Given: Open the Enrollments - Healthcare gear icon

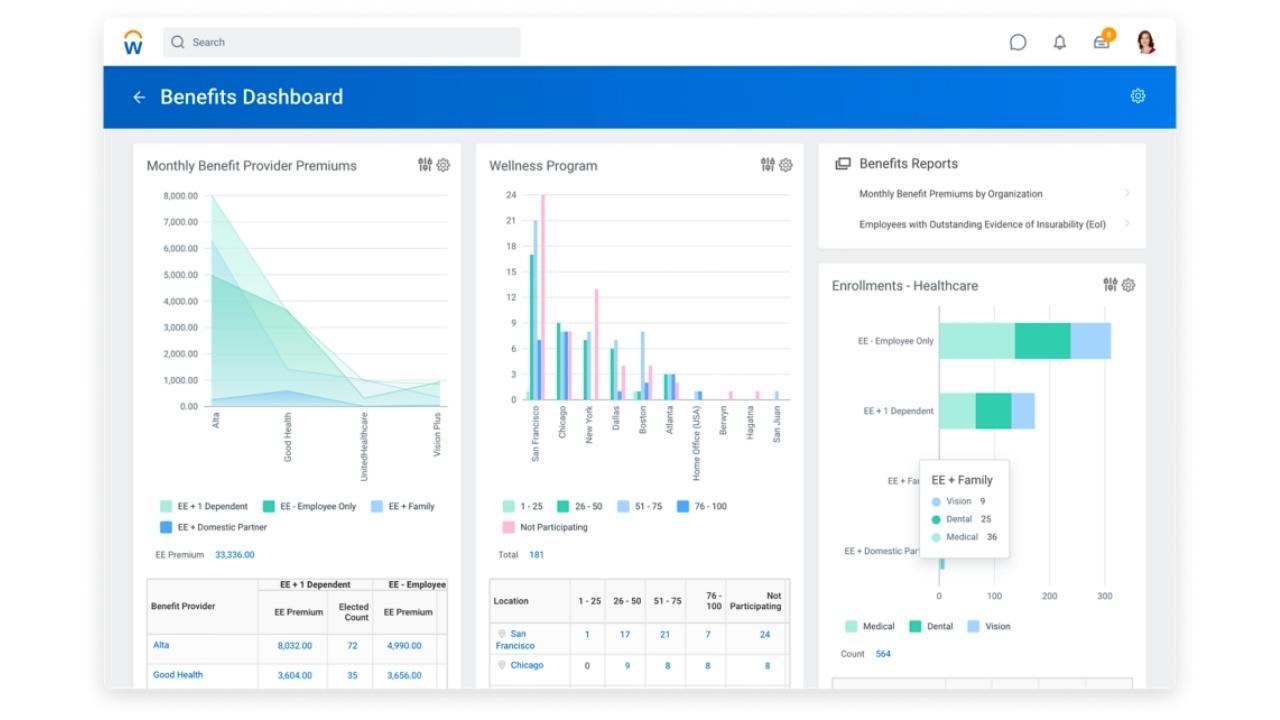Looking at the screenshot, I should (x=1128, y=285).
